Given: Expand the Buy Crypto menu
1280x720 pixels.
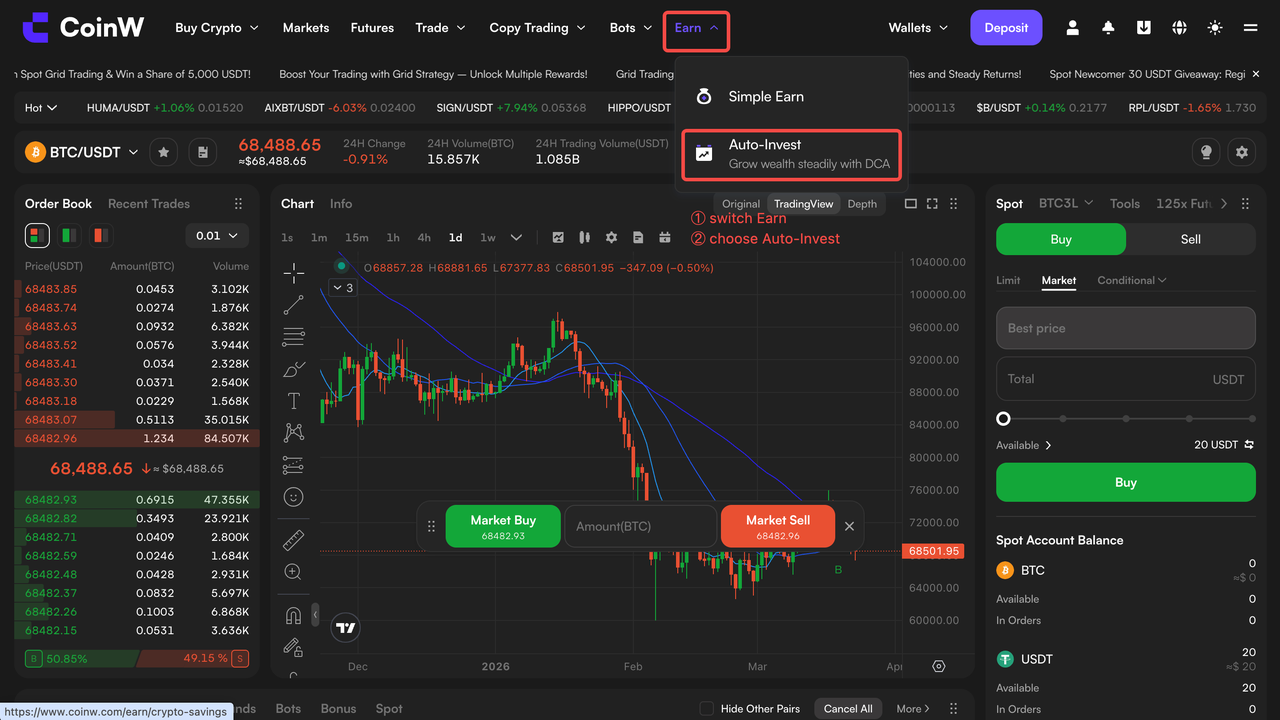Looking at the screenshot, I should [x=217, y=28].
